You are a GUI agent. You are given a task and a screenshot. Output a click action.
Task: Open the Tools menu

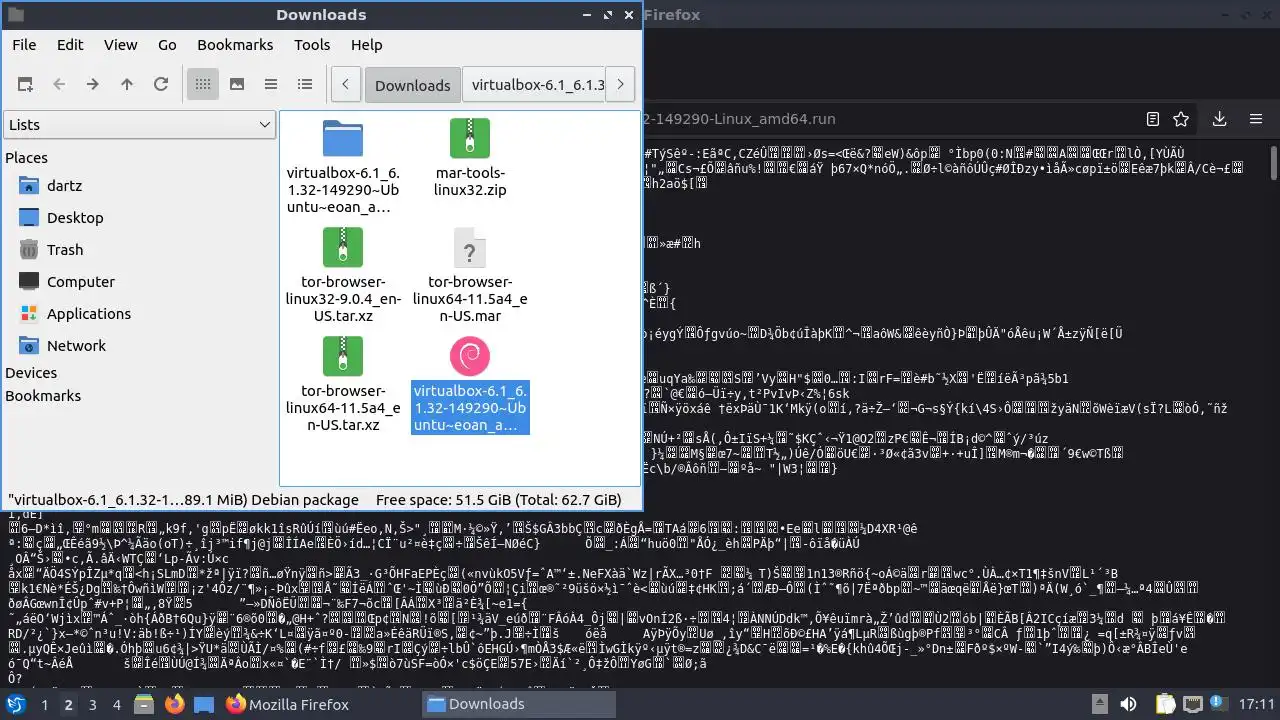312,45
